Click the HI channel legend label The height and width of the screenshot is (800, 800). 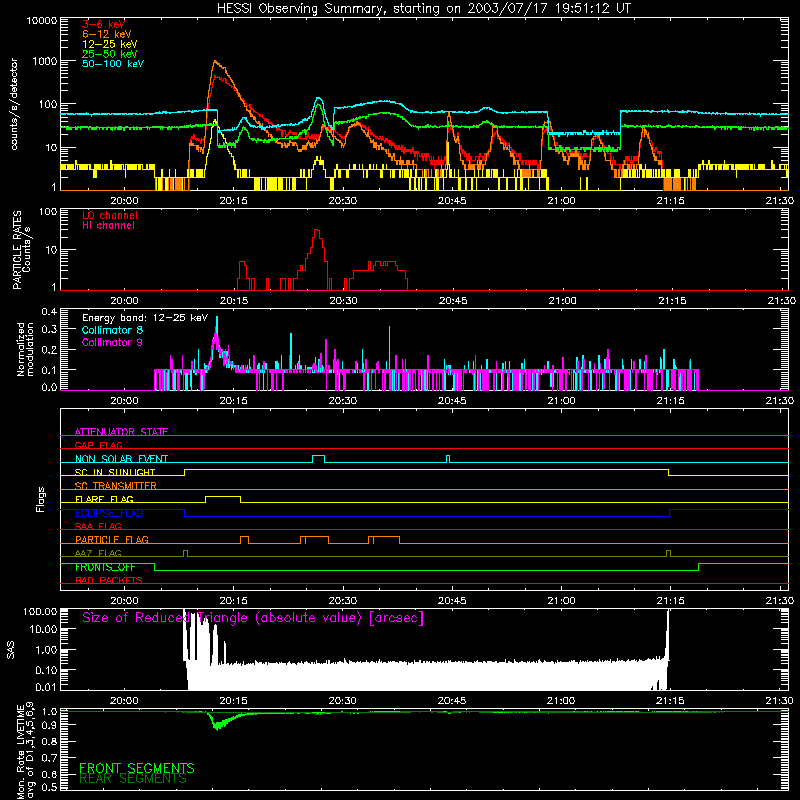tap(108, 226)
